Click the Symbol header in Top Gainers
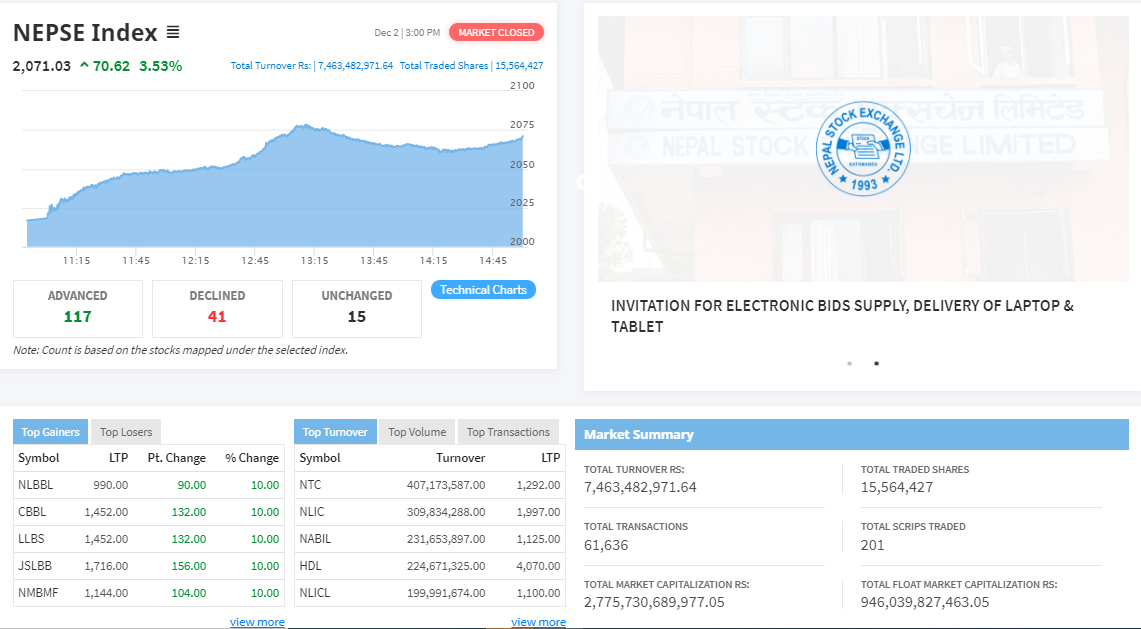This screenshot has height=629, width=1141. tap(39, 458)
